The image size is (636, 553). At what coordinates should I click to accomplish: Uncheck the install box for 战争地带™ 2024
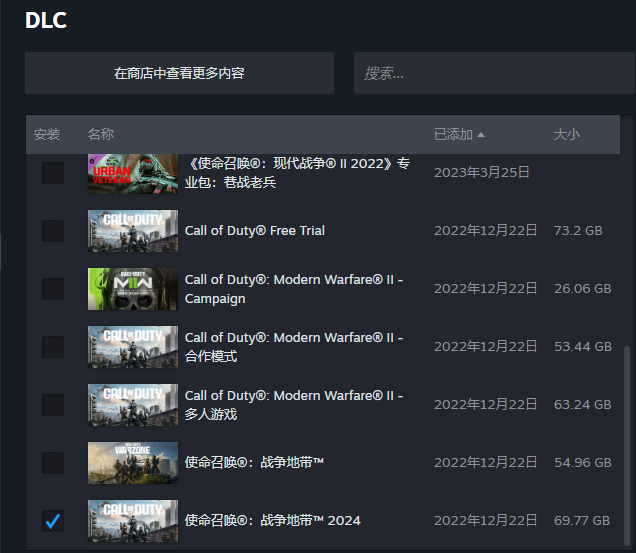(x=53, y=521)
